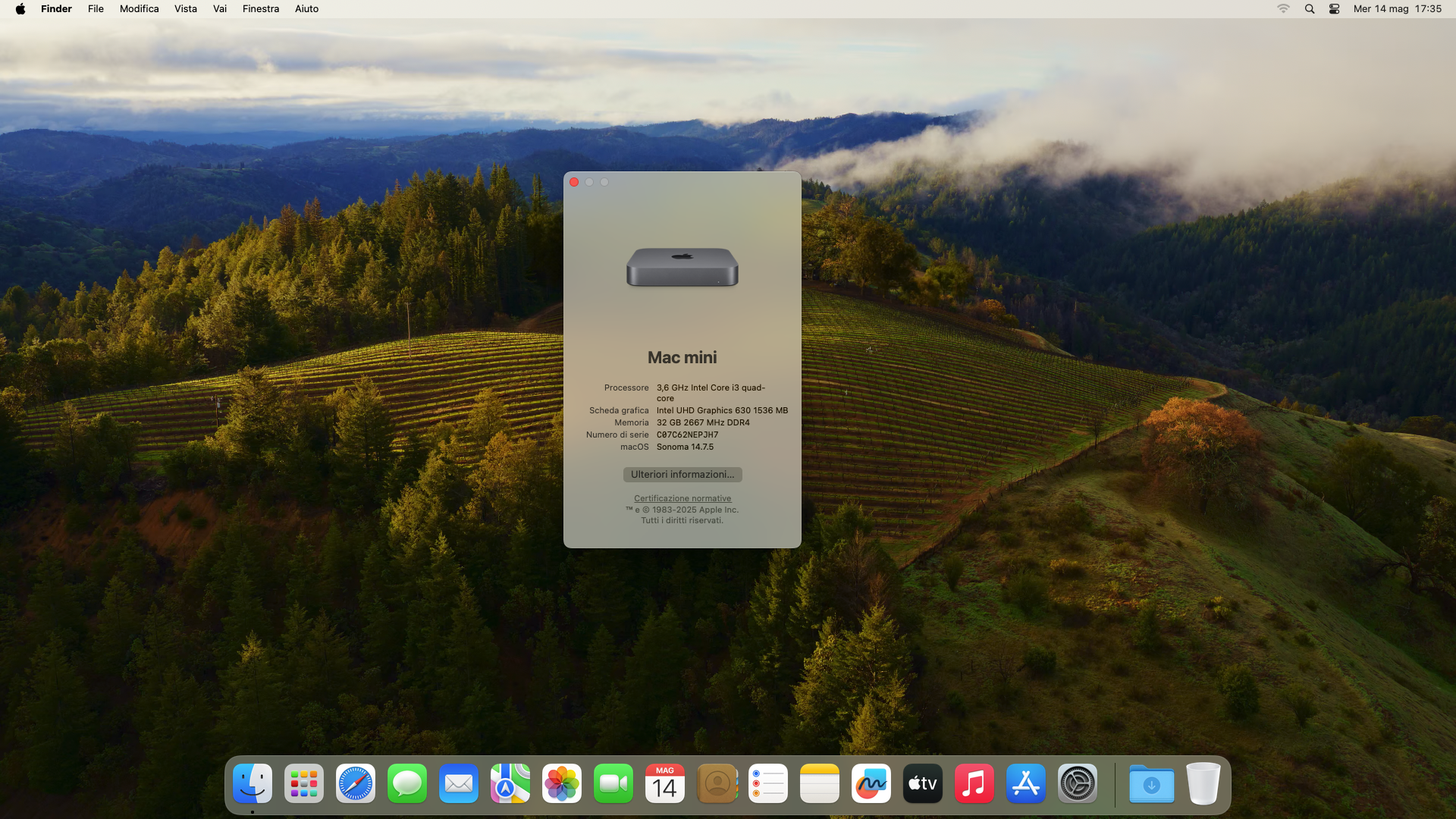Open Spotlight search magnifier
This screenshot has width=1456, height=819.
click(x=1310, y=9)
